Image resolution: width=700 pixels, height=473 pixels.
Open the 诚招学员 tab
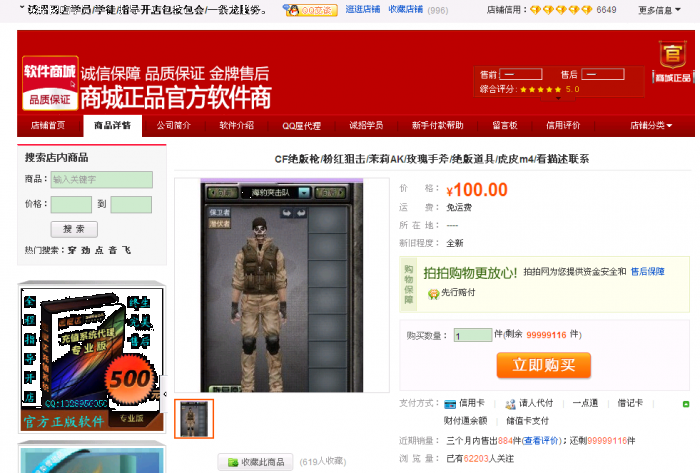(366, 125)
